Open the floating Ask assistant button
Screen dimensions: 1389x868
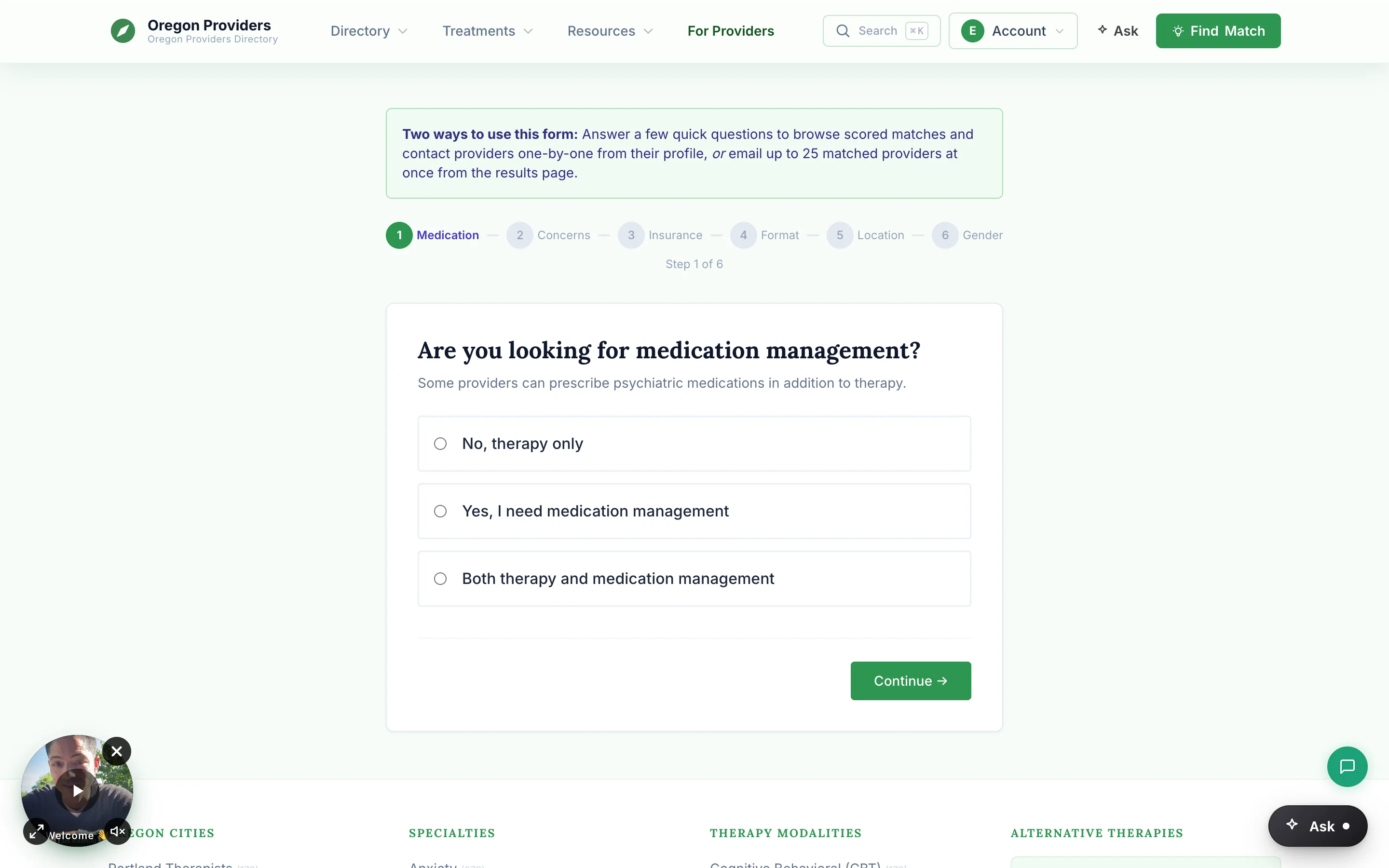click(1317, 826)
